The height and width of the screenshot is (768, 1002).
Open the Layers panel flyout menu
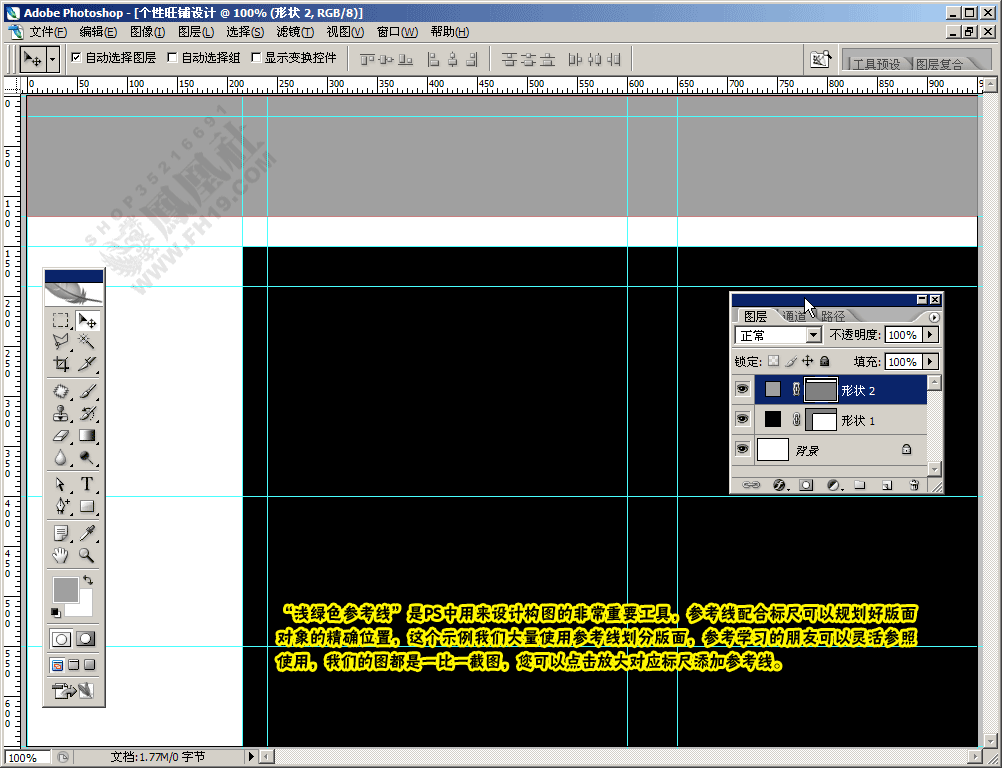coord(934,317)
